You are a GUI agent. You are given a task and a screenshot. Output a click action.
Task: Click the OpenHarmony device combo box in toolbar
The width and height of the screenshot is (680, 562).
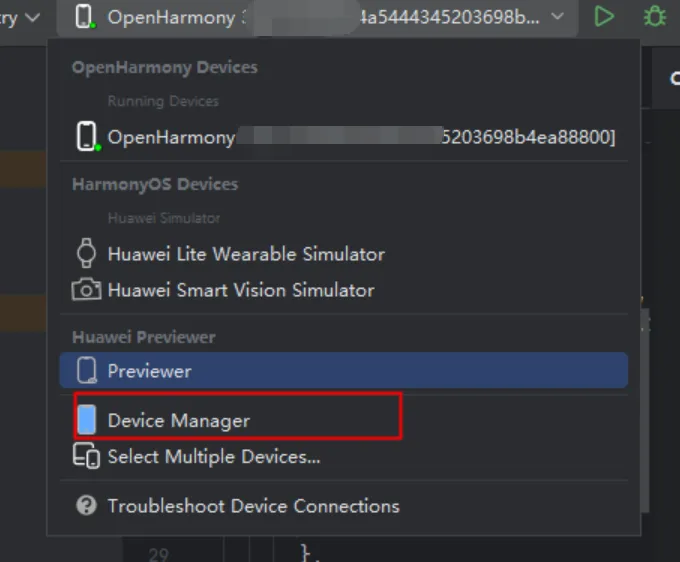click(317, 18)
